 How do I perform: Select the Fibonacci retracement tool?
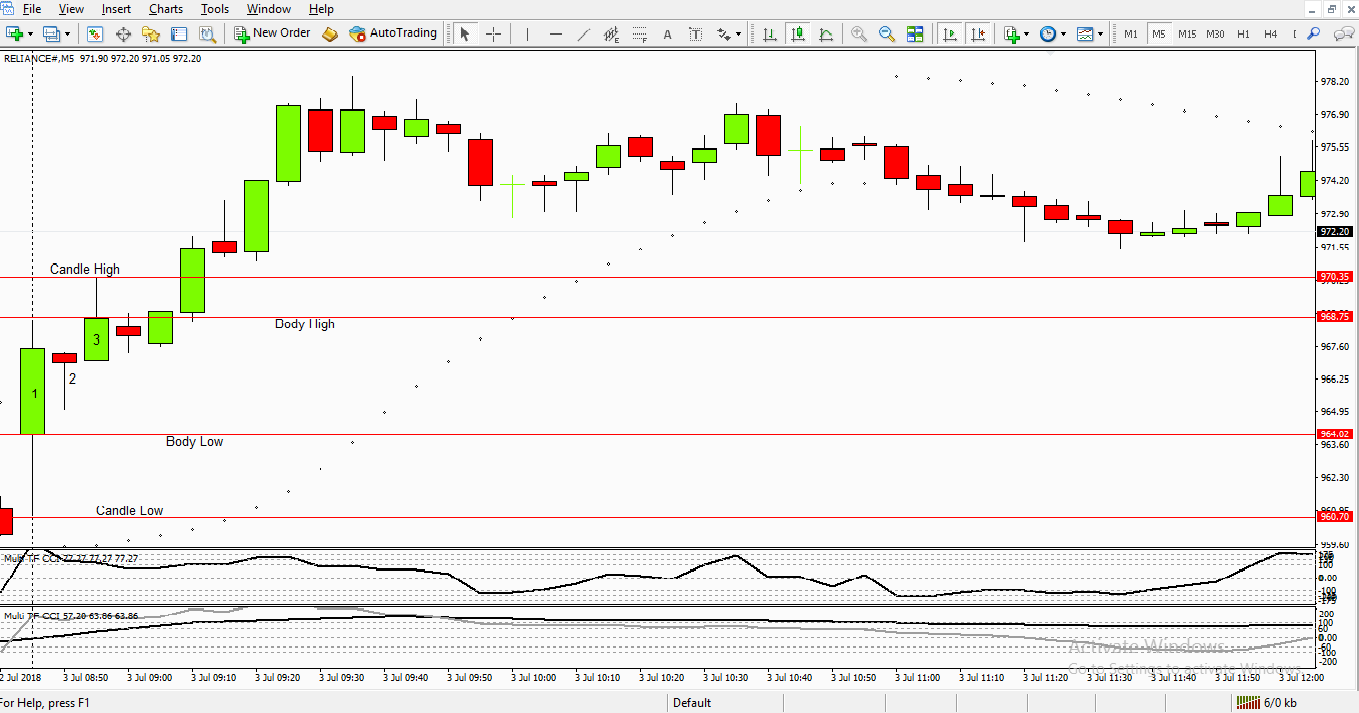pyautogui.click(x=640, y=34)
